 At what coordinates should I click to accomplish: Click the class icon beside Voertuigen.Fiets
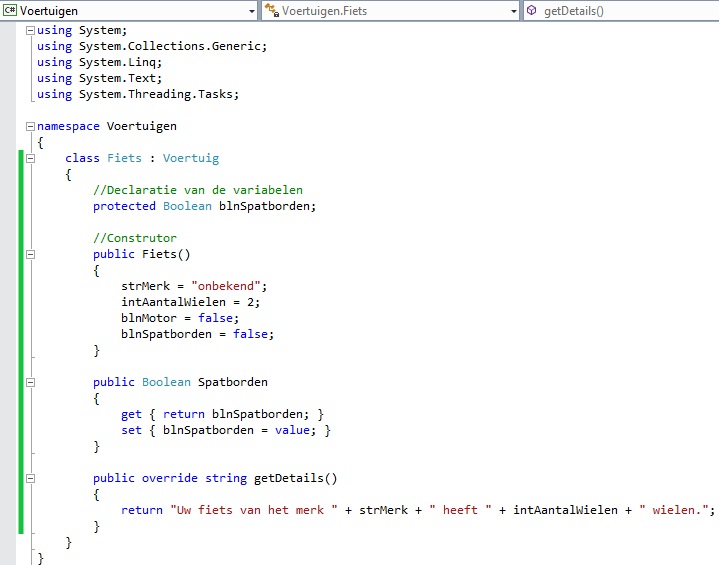(x=271, y=10)
